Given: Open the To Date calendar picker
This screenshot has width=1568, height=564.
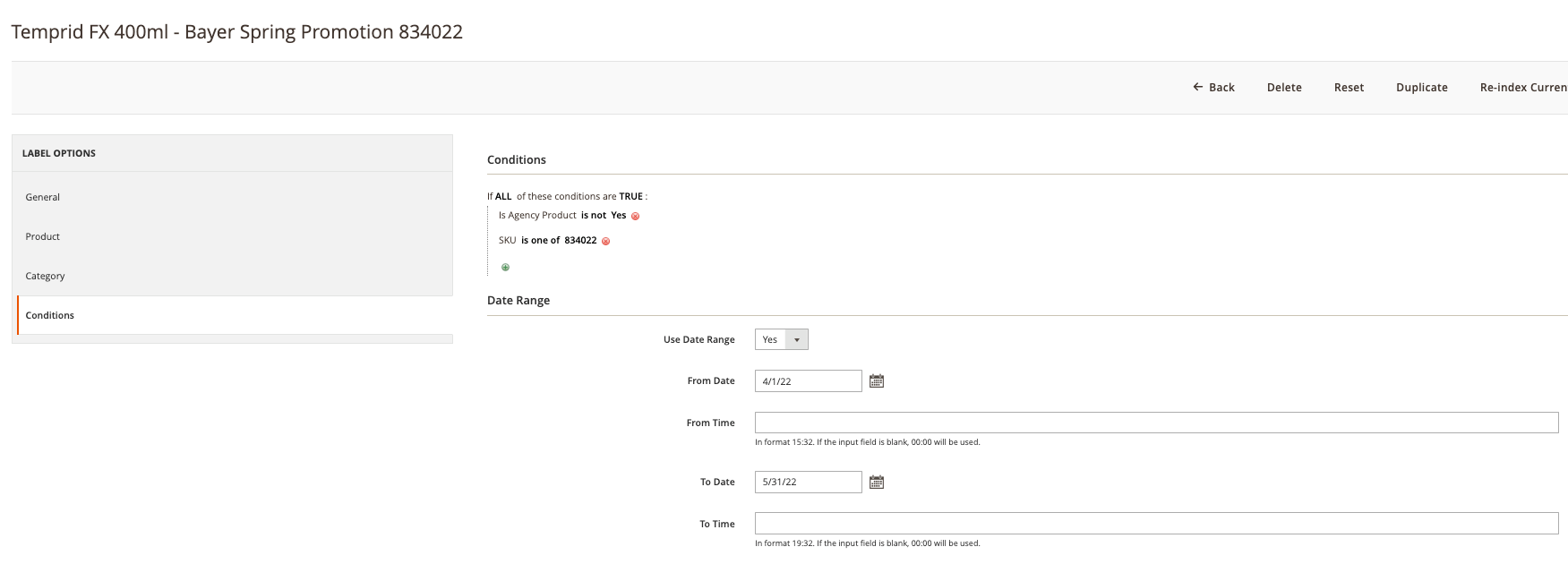Looking at the screenshot, I should click(x=877, y=483).
